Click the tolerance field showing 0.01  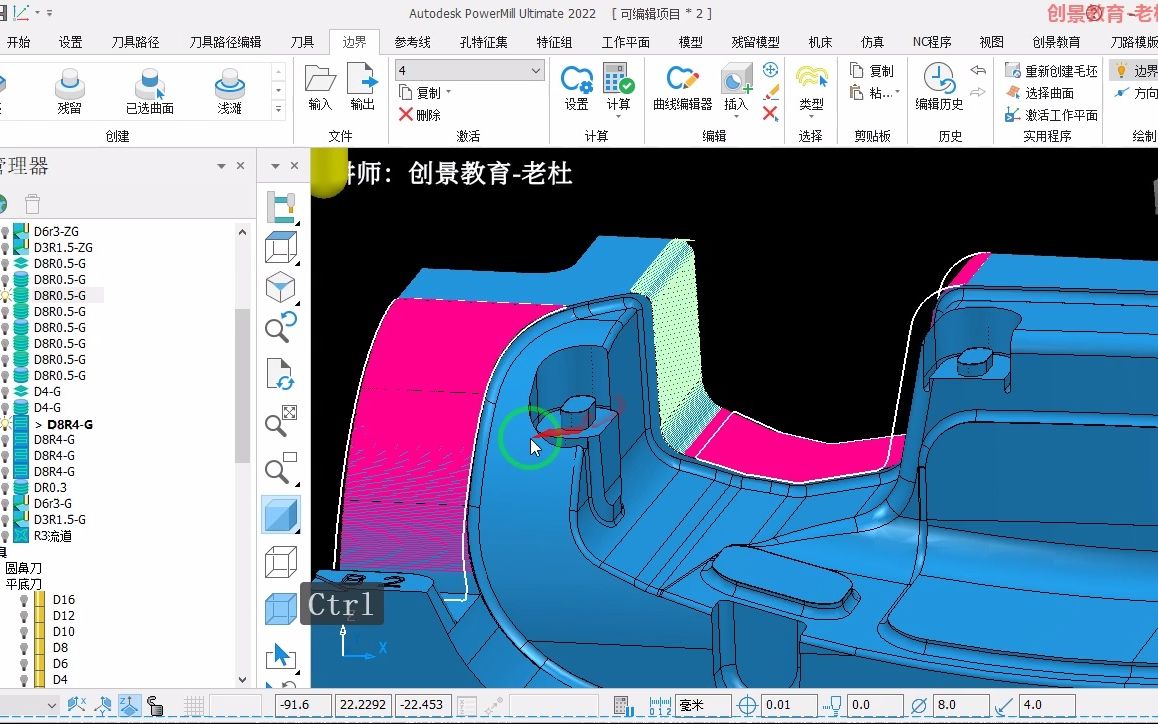click(x=788, y=706)
